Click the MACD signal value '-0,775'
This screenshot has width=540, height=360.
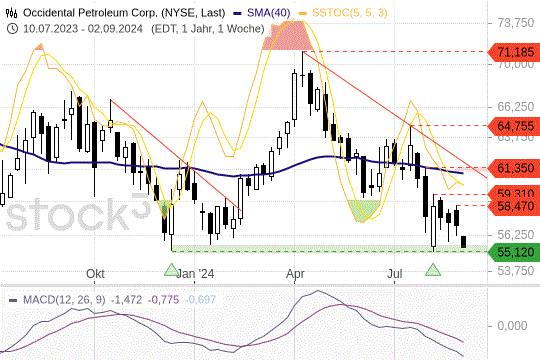(x=163, y=300)
